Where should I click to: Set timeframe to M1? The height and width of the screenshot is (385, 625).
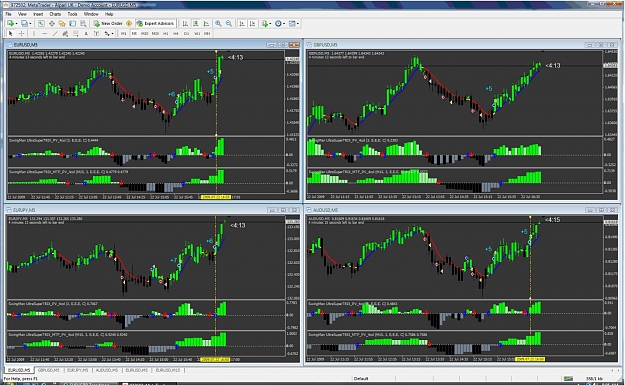click(124, 33)
